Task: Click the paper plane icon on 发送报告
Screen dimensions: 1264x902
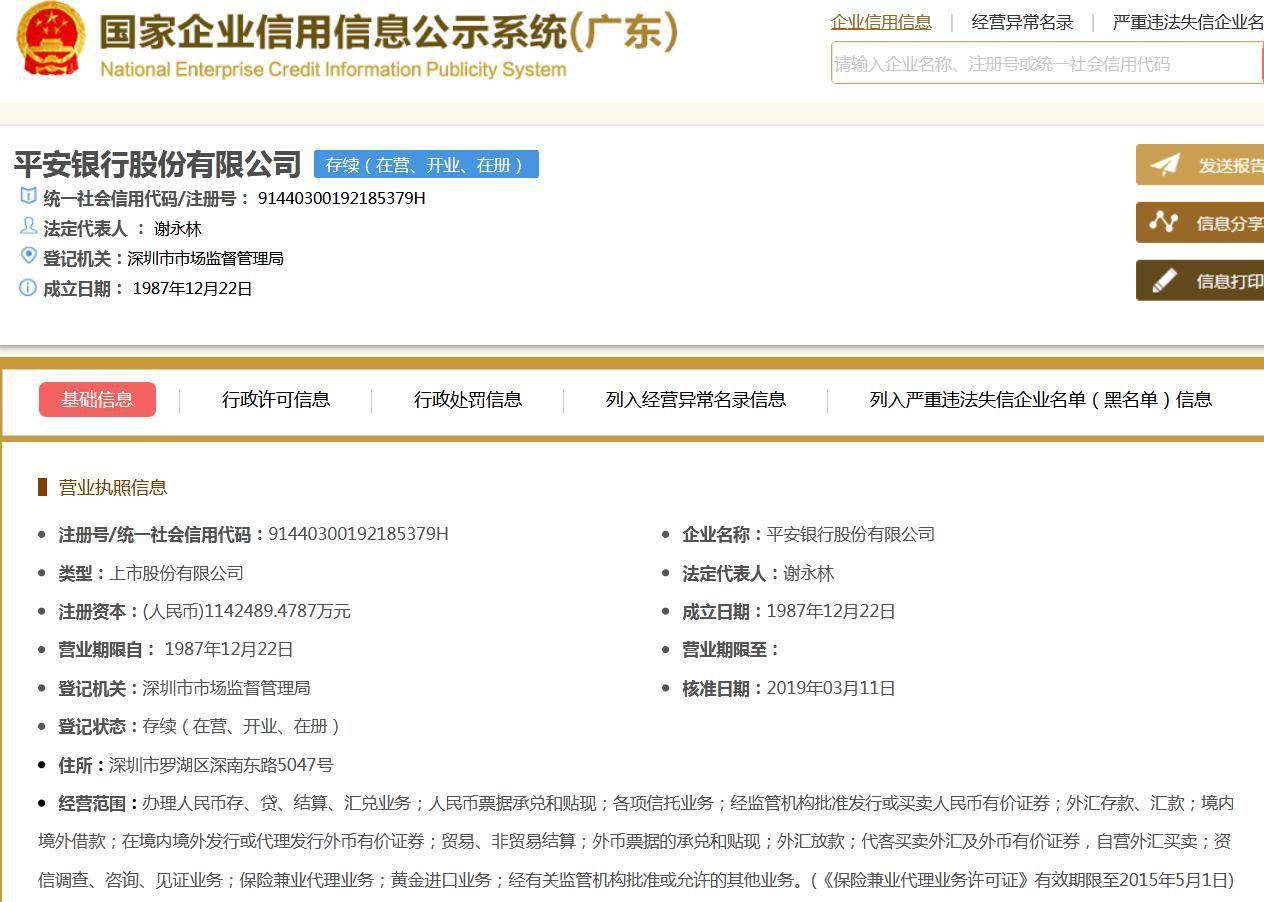Action: (x=1164, y=165)
